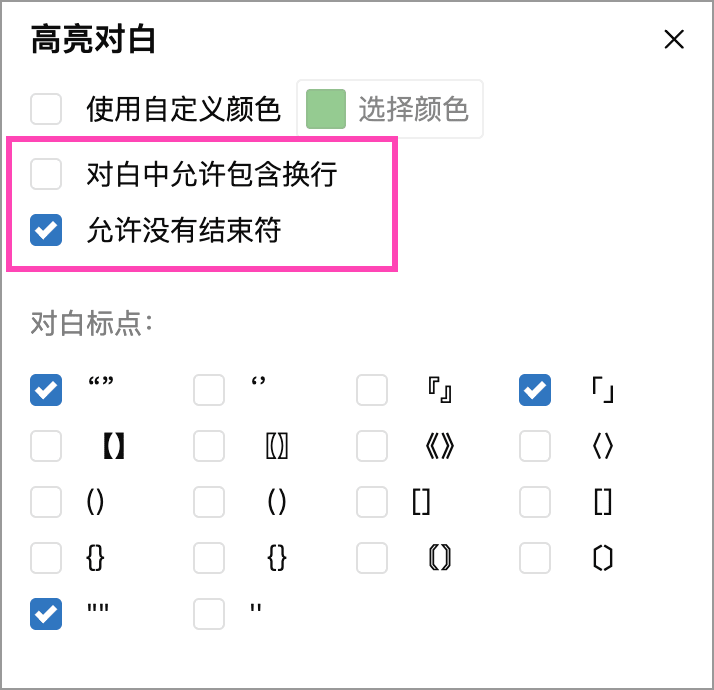The width and height of the screenshot is (714, 690).
Task: Enable the 使用自定义颜色 checkbox
Action: pyautogui.click(x=46, y=108)
